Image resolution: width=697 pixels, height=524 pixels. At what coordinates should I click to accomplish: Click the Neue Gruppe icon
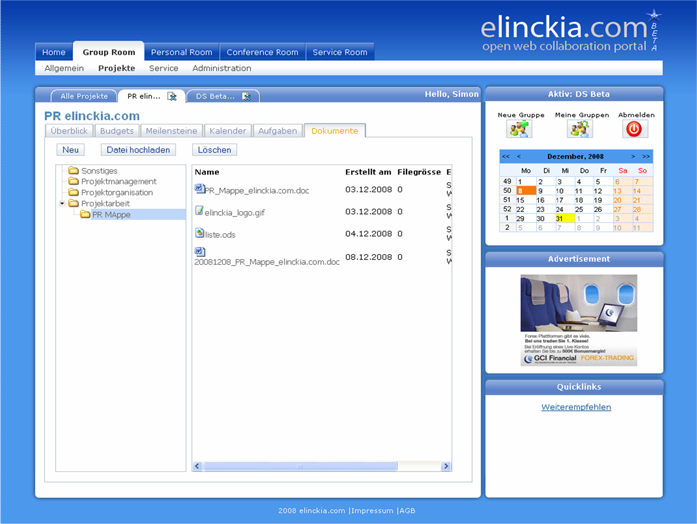coord(520,129)
